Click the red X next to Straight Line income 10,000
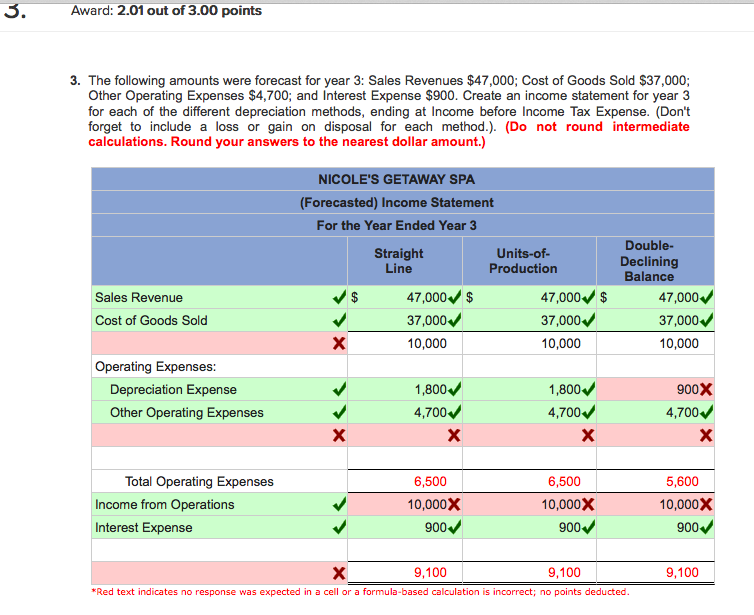 (454, 504)
